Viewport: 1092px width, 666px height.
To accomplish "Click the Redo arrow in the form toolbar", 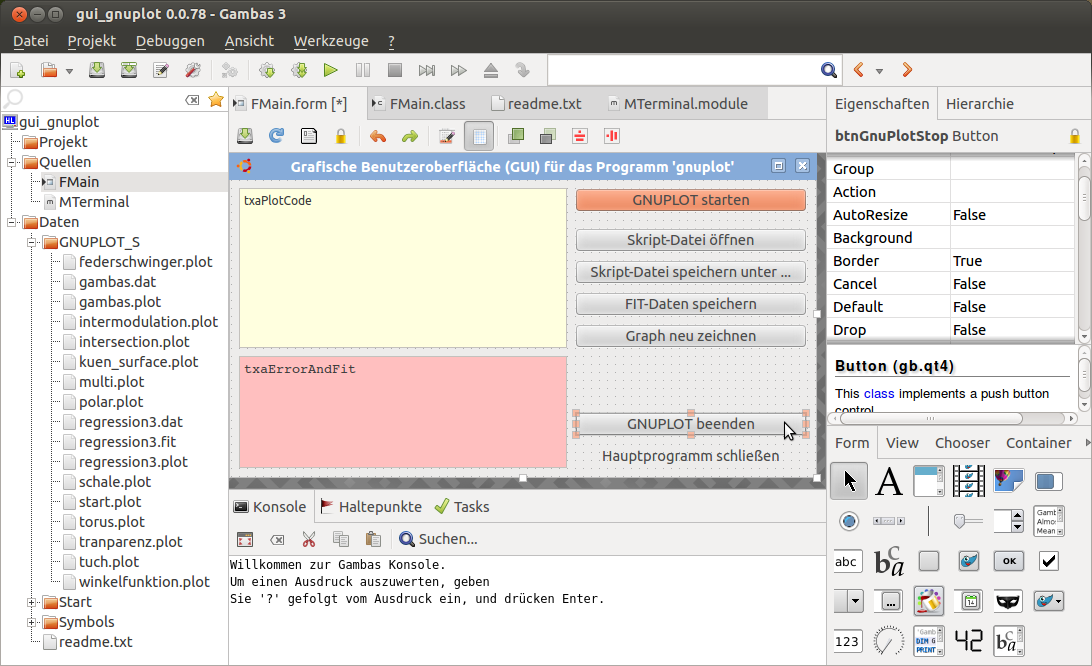I will click(x=409, y=136).
